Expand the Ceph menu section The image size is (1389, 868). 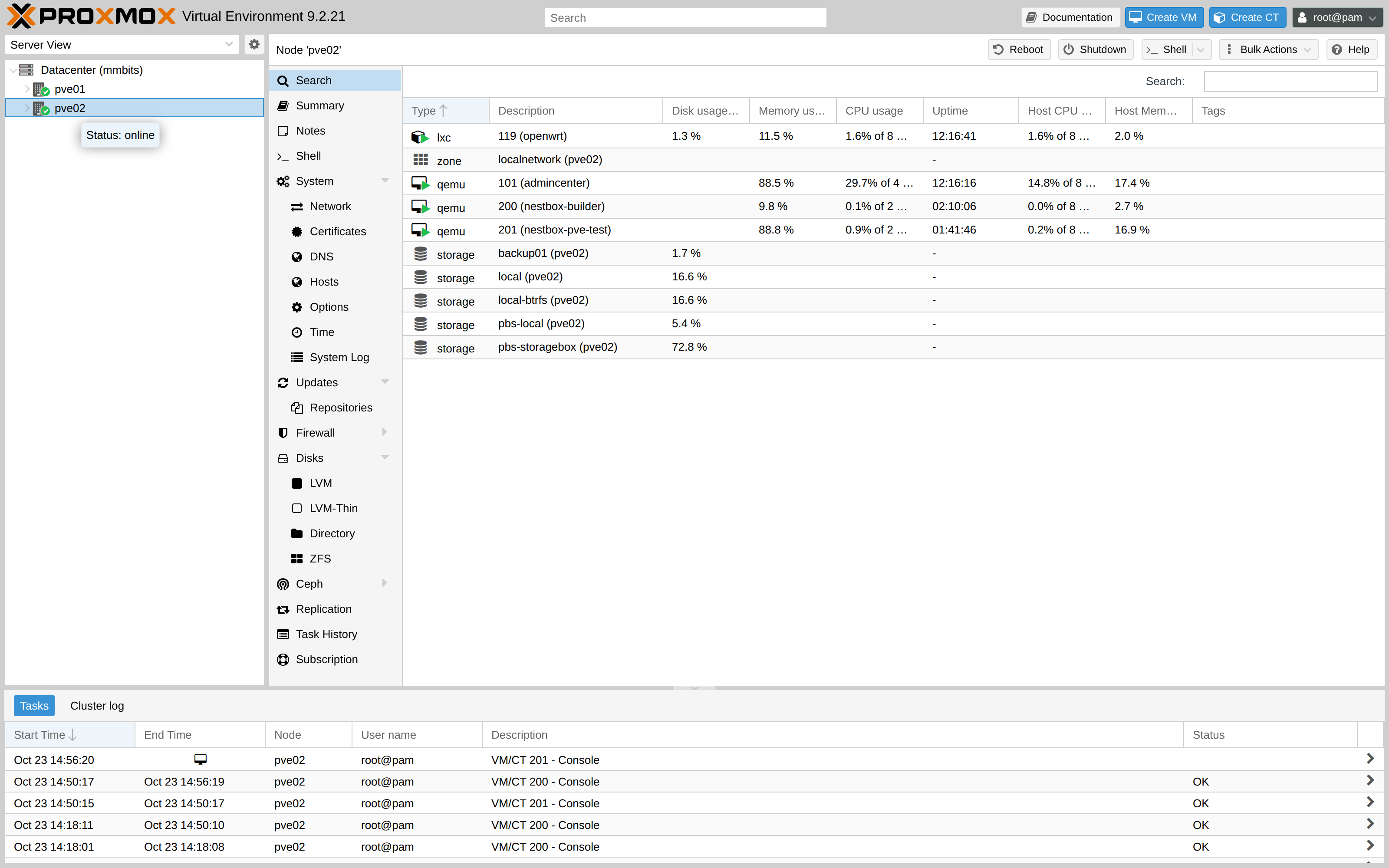click(385, 583)
